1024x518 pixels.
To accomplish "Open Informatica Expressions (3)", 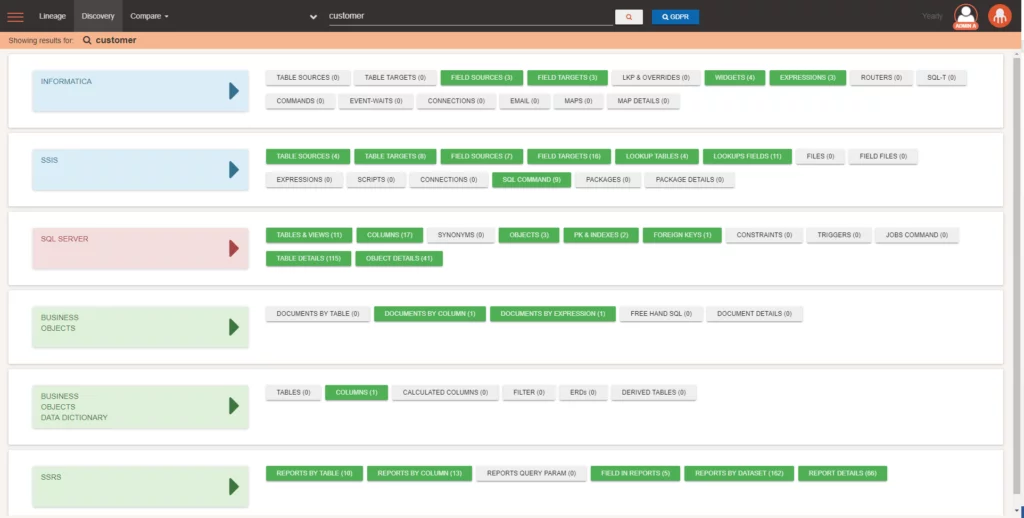I will pyautogui.click(x=808, y=78).
